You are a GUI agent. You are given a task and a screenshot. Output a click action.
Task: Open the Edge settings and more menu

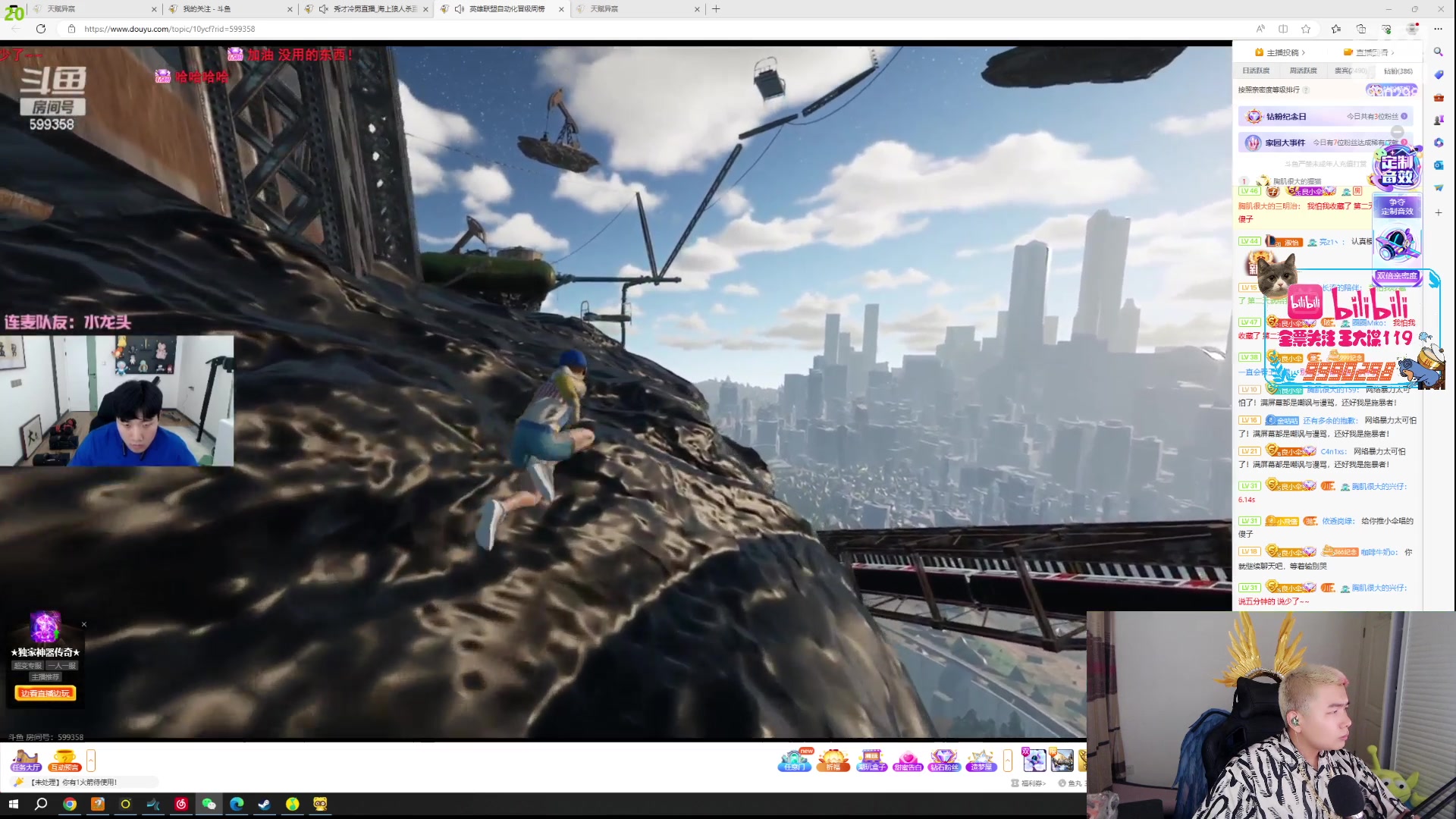pyautogui.click(x=1438, y=29)
